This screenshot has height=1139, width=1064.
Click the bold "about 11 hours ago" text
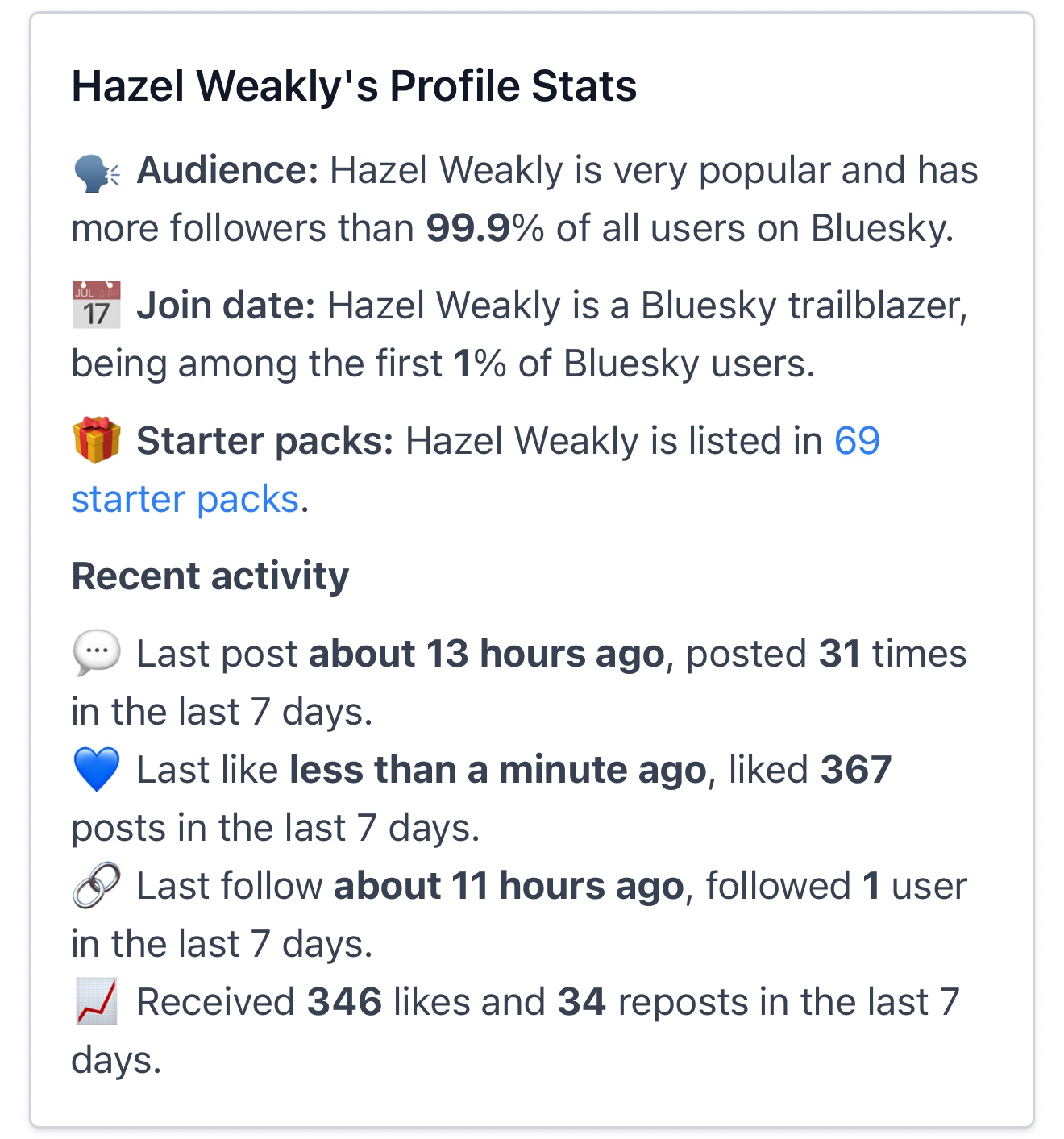(x=509, y=886)
